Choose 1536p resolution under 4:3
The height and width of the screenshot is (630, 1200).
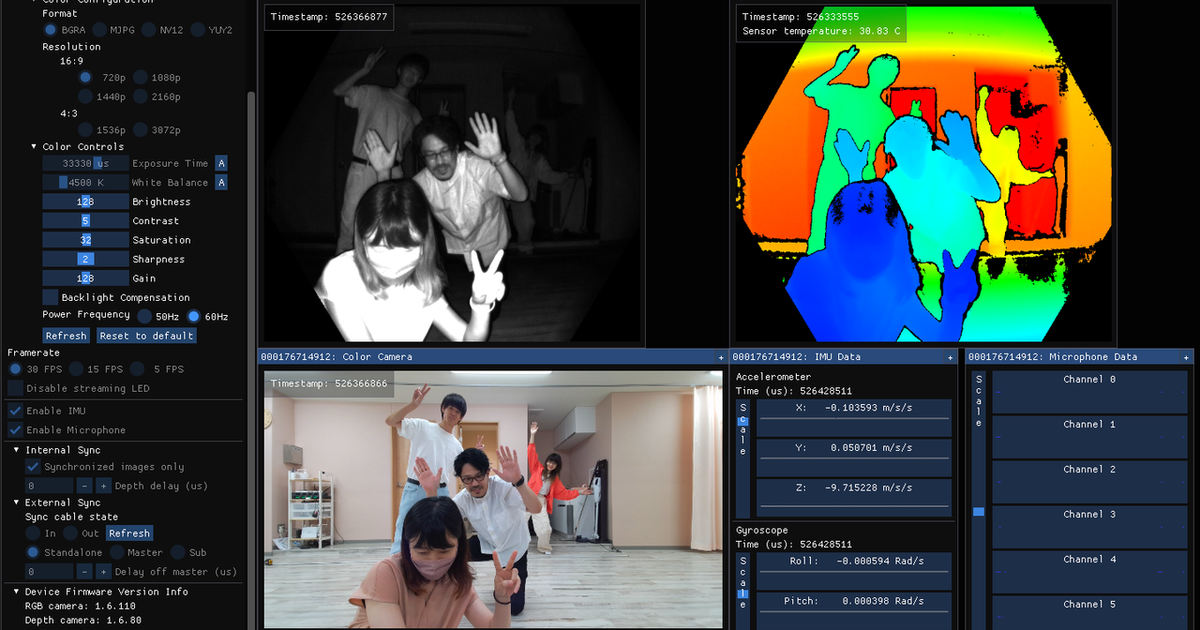85,130
